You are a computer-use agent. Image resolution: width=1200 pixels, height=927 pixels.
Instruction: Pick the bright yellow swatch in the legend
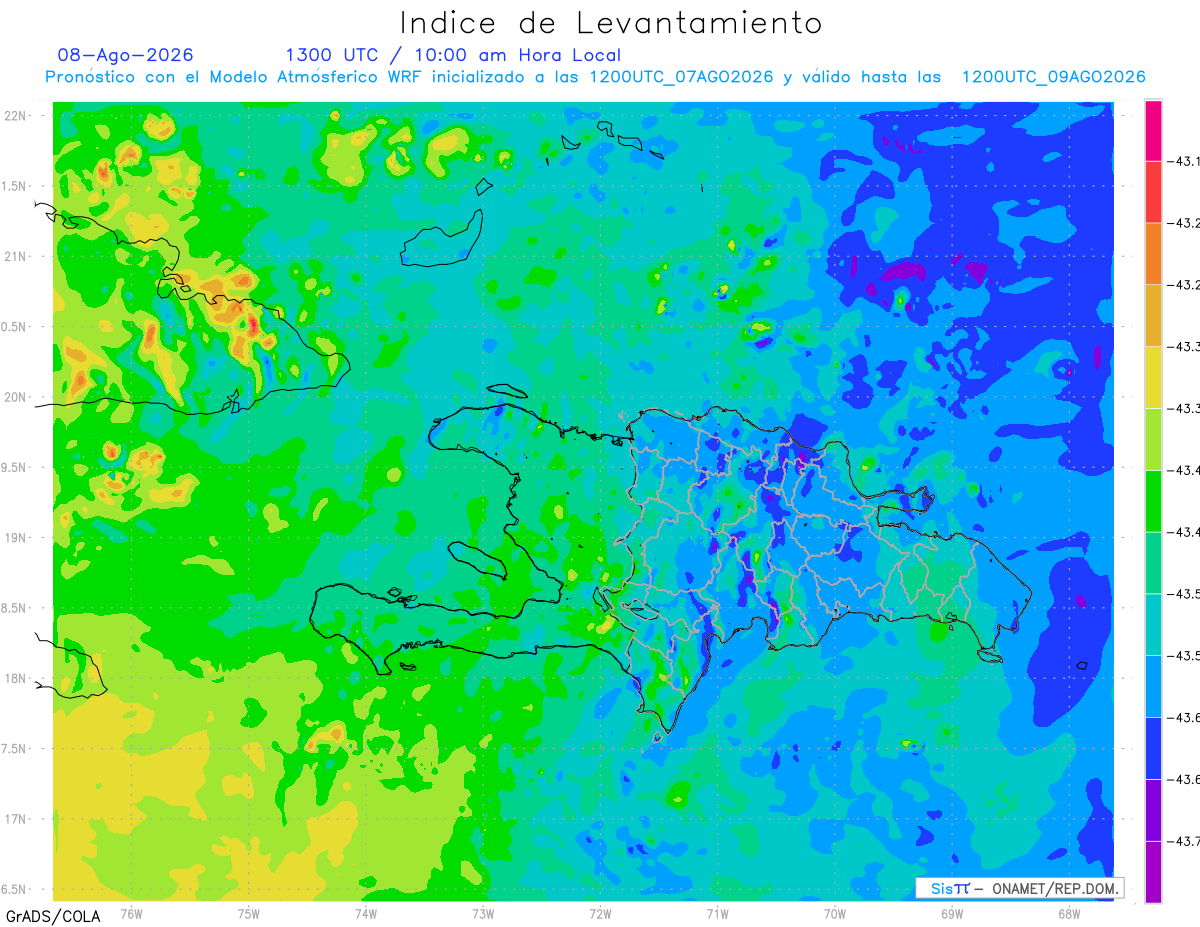(x=1153, y=377)
